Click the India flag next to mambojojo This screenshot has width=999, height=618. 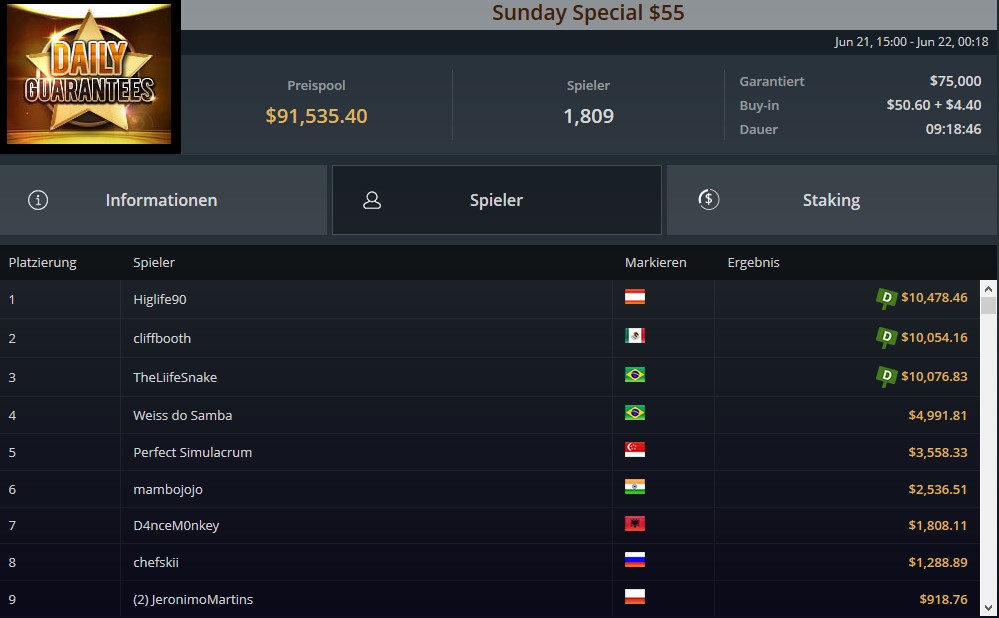point(635,487)
